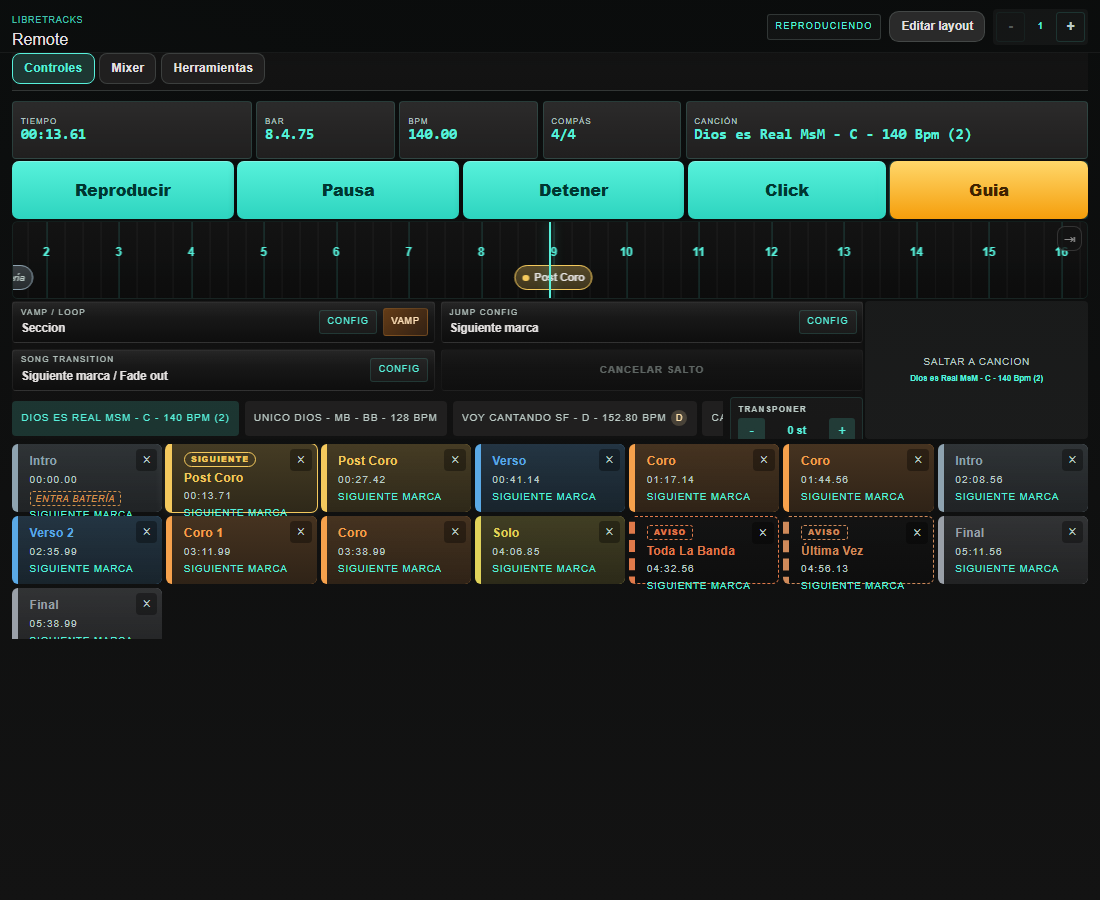
Task: Remove the Coro marker at 01:17.14
Action: coord(764,460)
